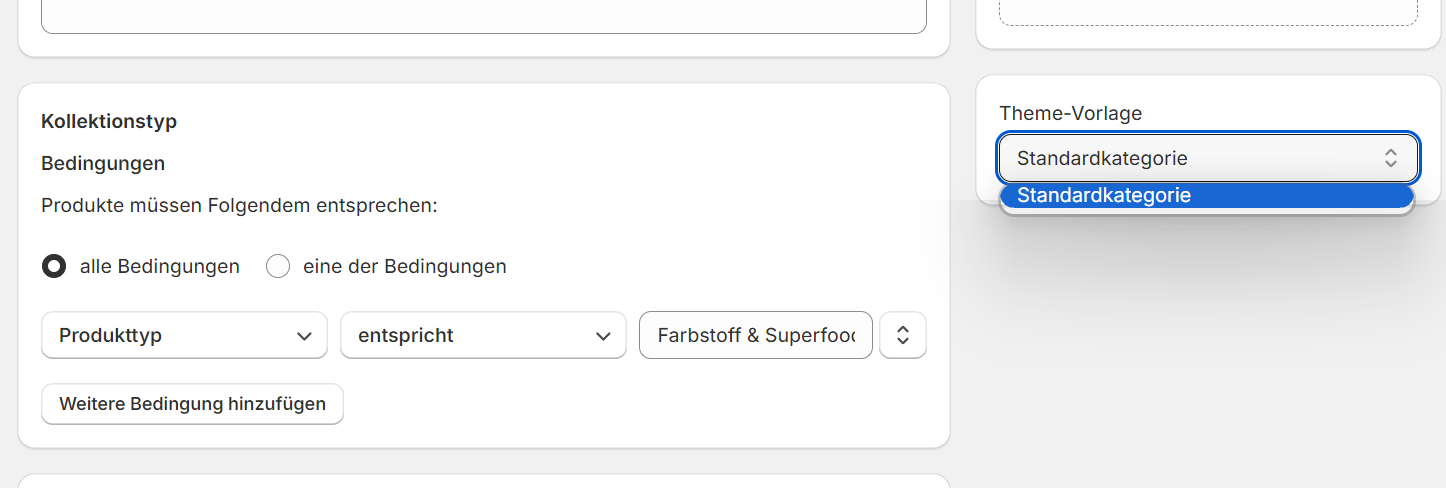Viewport: 1446px width, 488px height.
Task: Choose the 'eine der Bedingungen' radio button
Action: click(278, 267)
